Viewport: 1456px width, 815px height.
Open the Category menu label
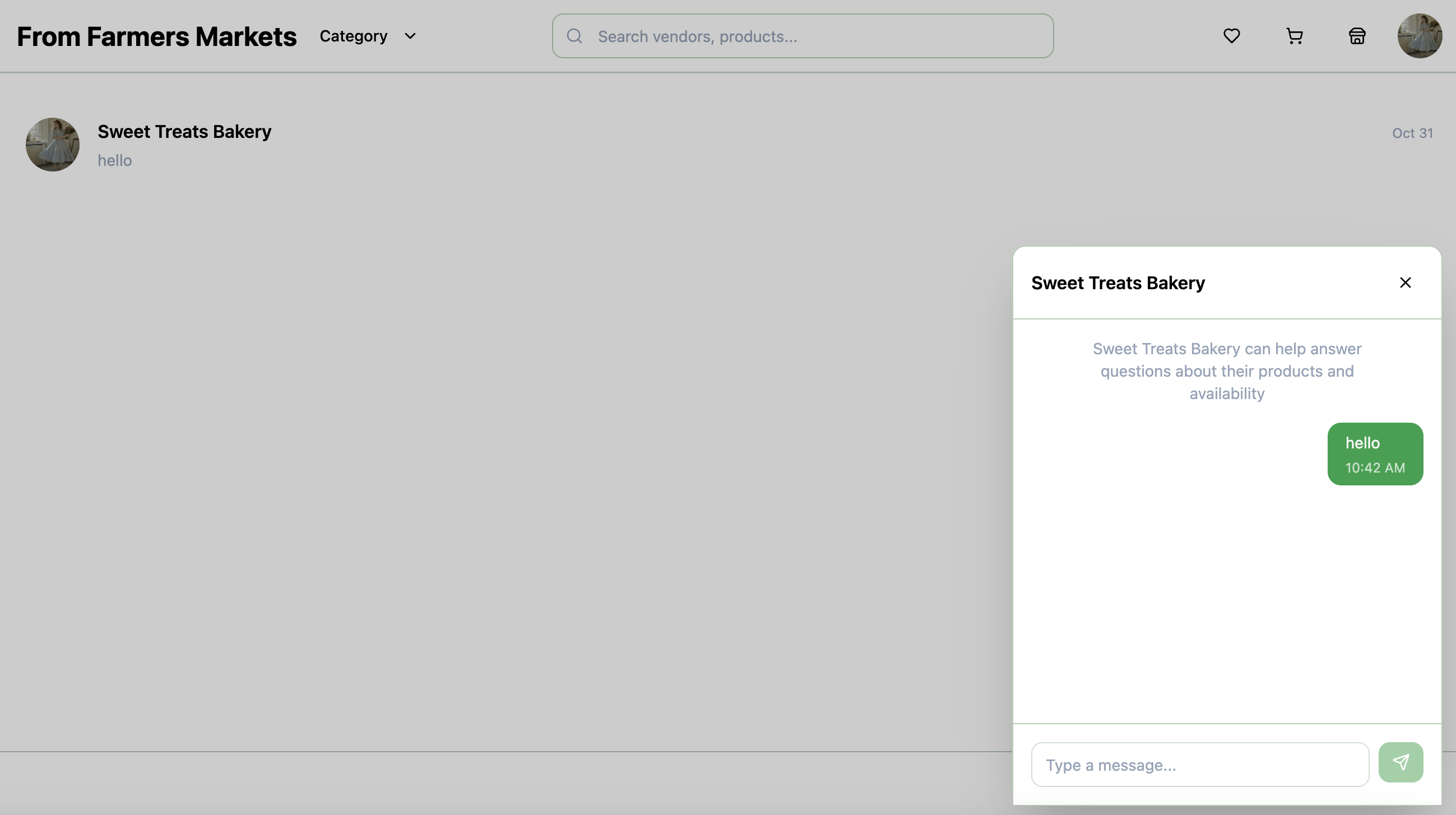tap(353, 36)
